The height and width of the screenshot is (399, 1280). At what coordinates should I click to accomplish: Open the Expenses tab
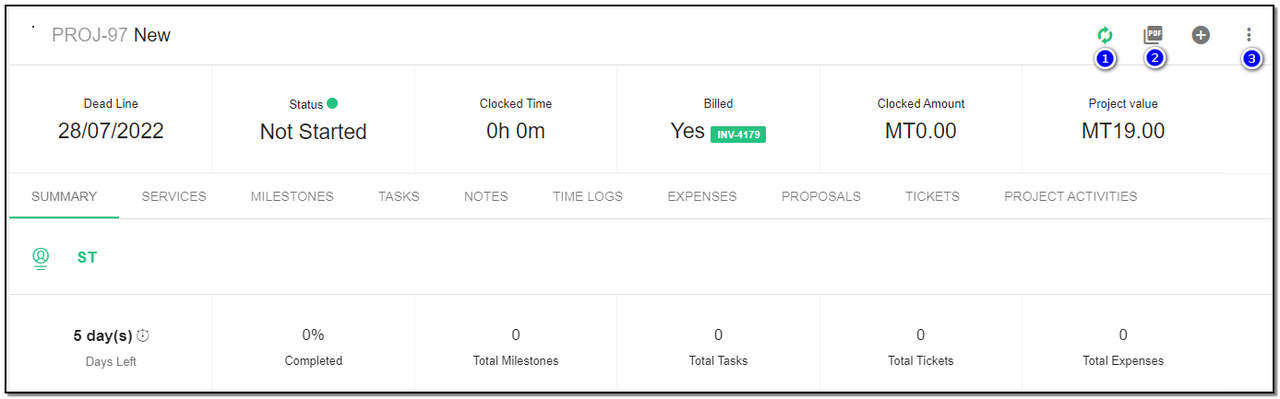click(702, 196)
